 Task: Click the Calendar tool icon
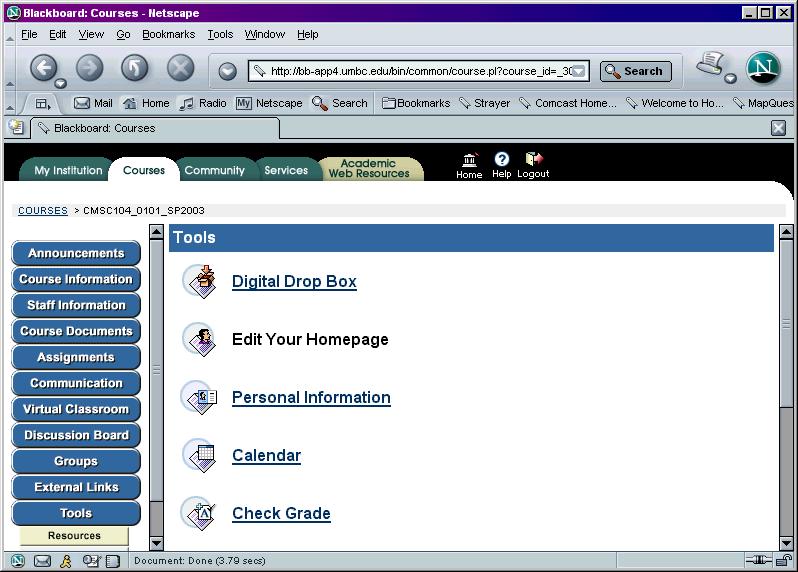tap(200, 455)
